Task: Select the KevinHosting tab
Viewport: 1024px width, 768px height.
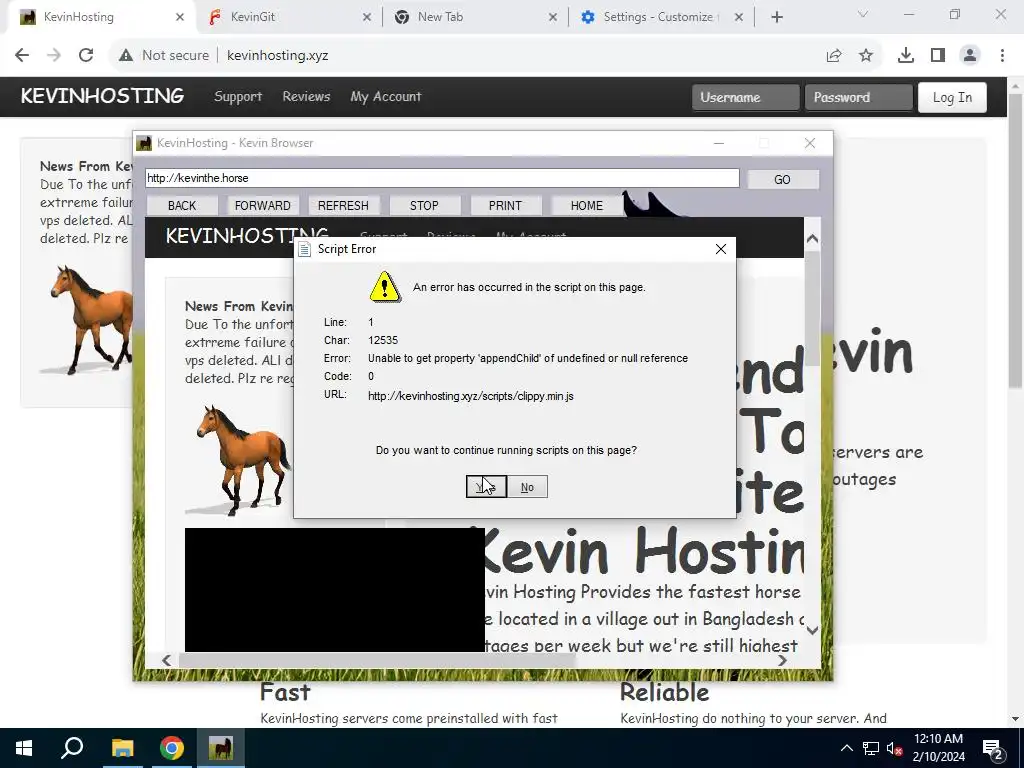Action: click(x=101, y=17)
